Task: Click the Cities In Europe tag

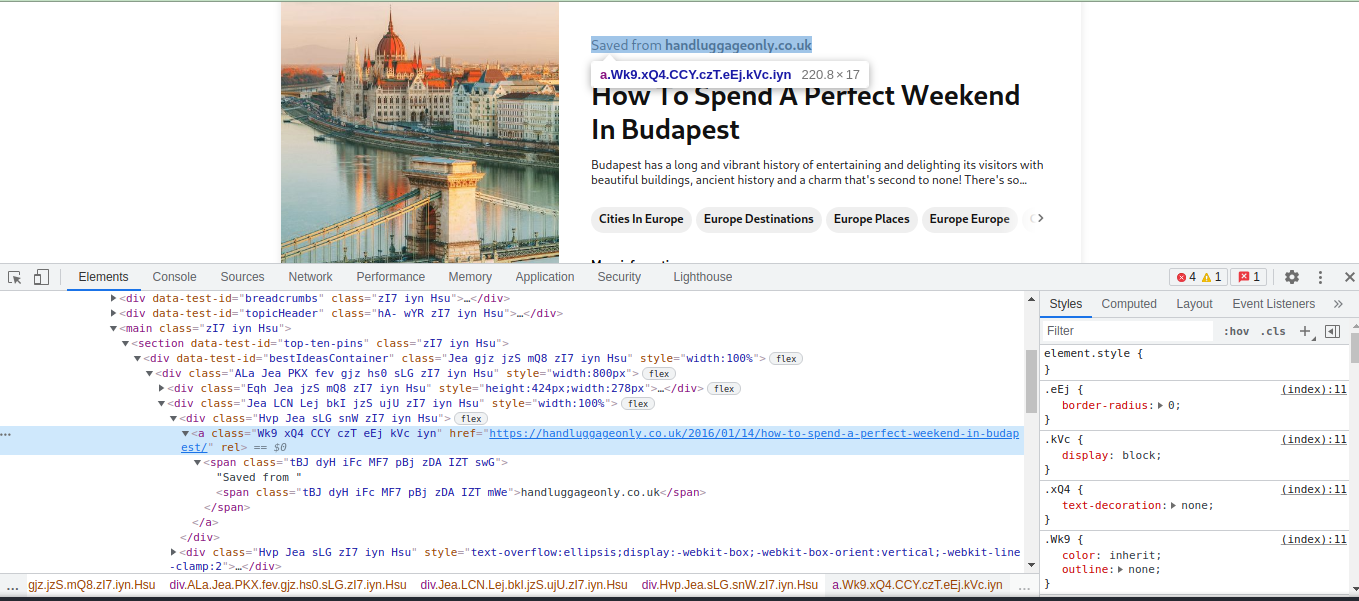Action: coord(641,219)
